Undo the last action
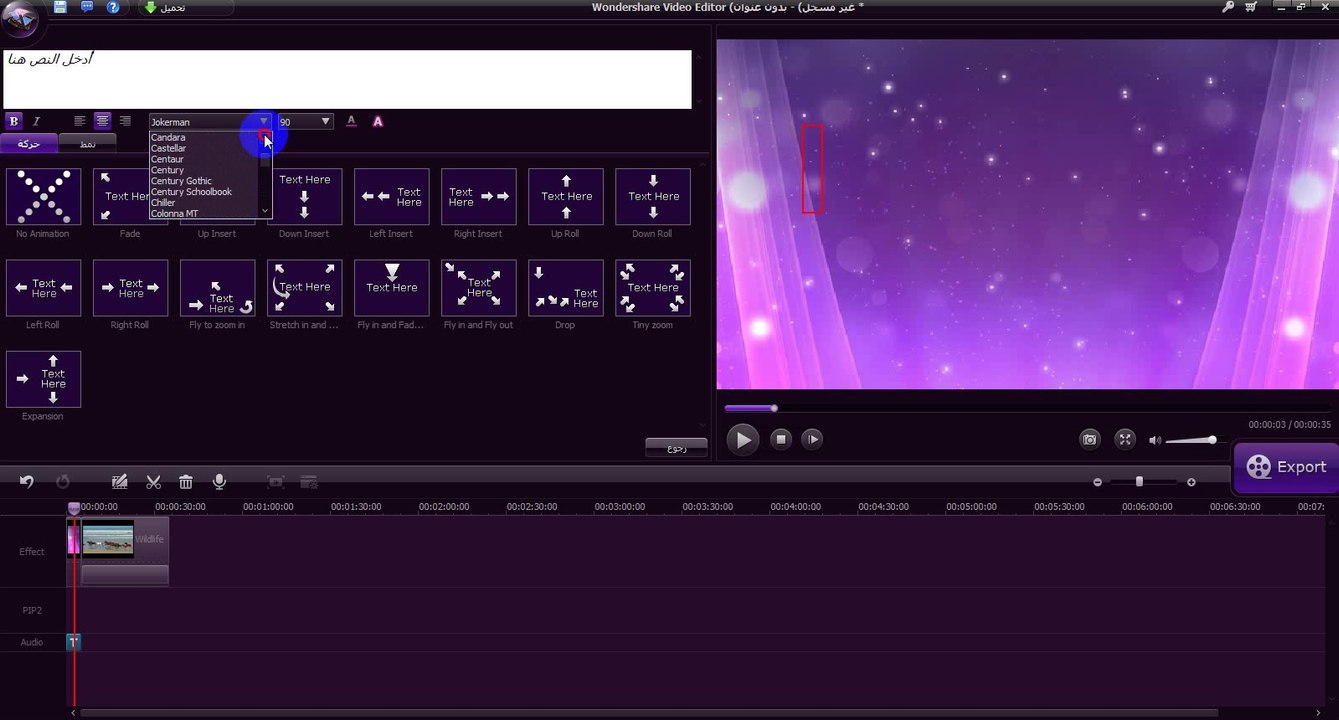 click(27, 482)
